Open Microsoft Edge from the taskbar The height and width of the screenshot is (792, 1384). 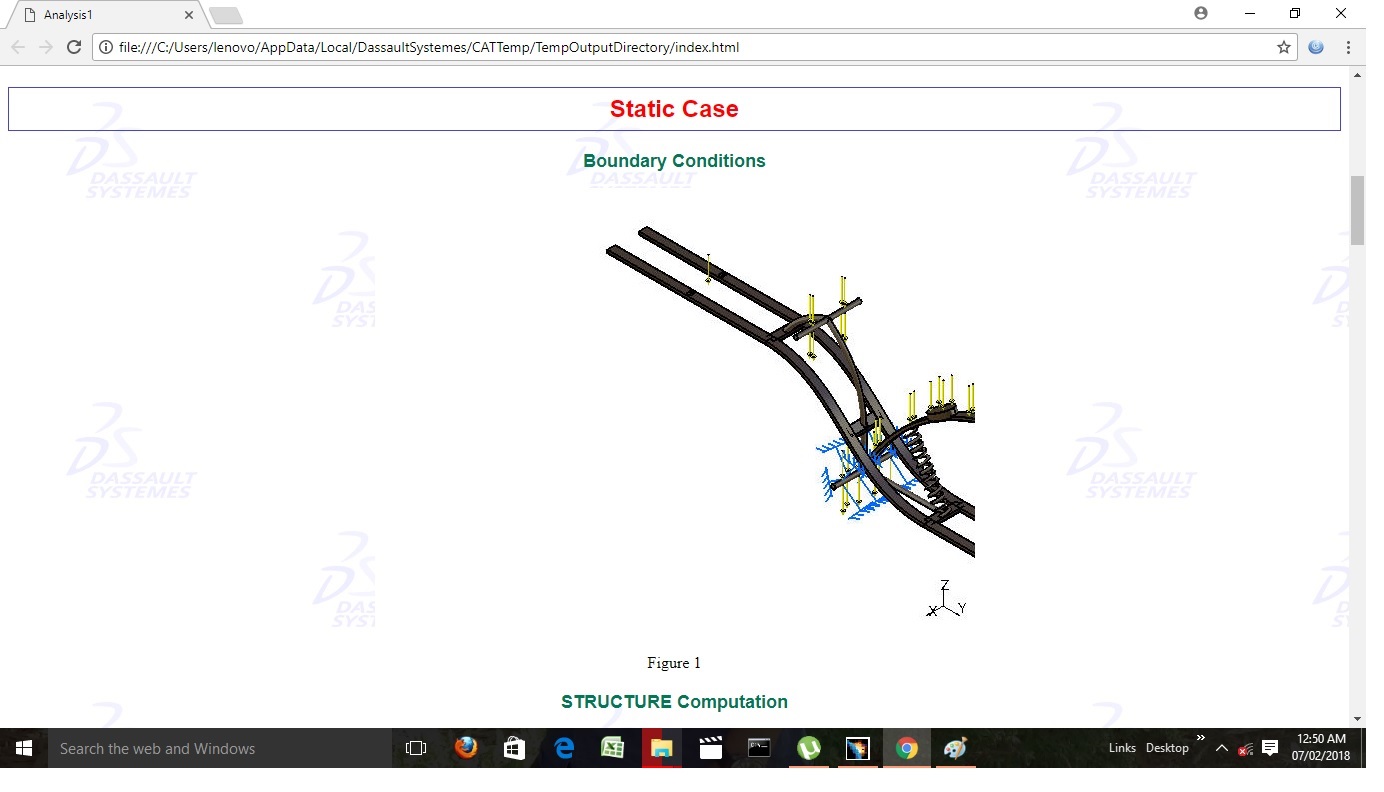click(x=564, y=748)
